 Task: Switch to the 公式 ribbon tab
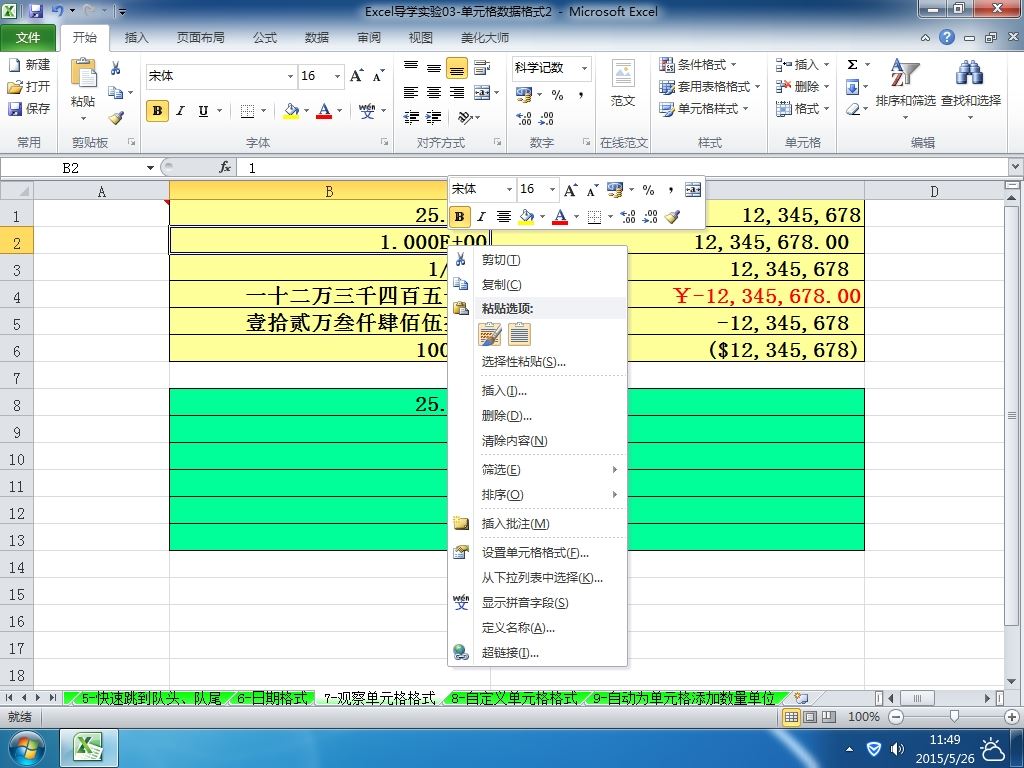click(264, 38)
